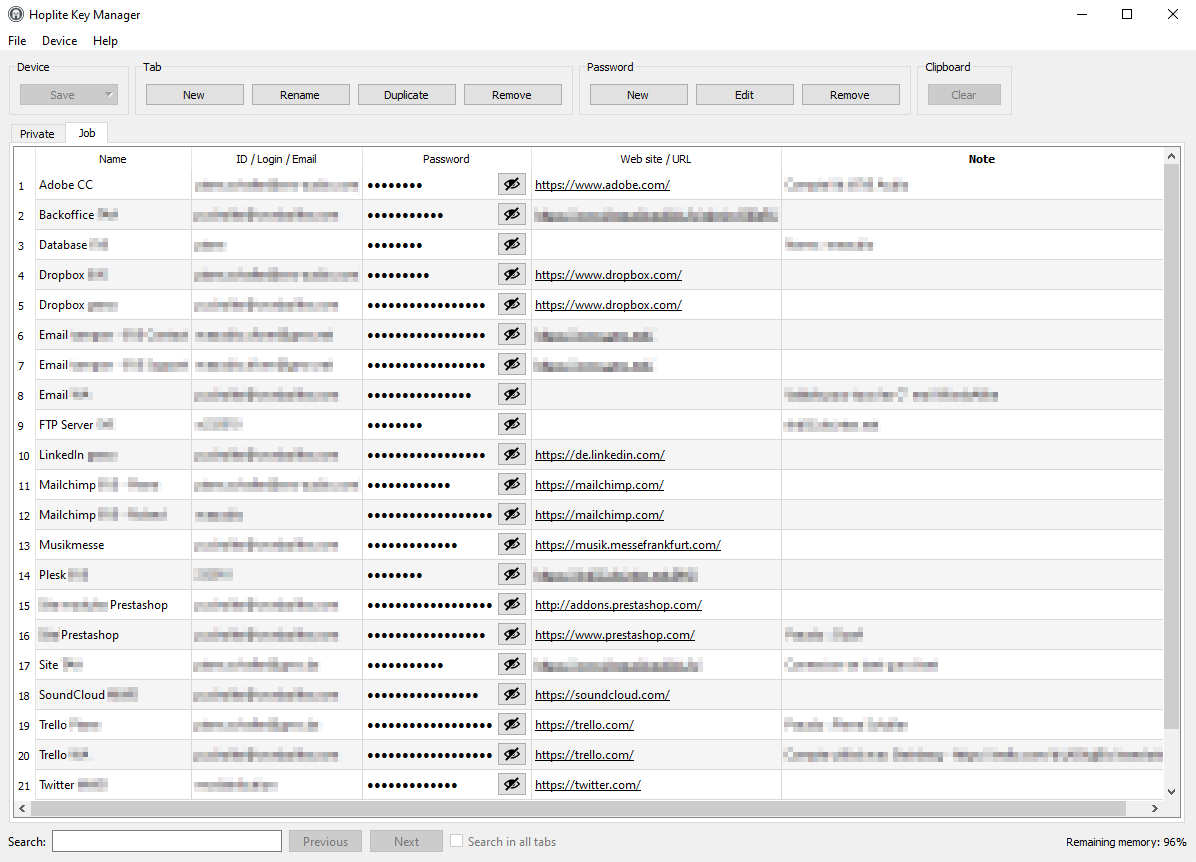Select the Job tab
1196x862 pixels.
[87, 133]
